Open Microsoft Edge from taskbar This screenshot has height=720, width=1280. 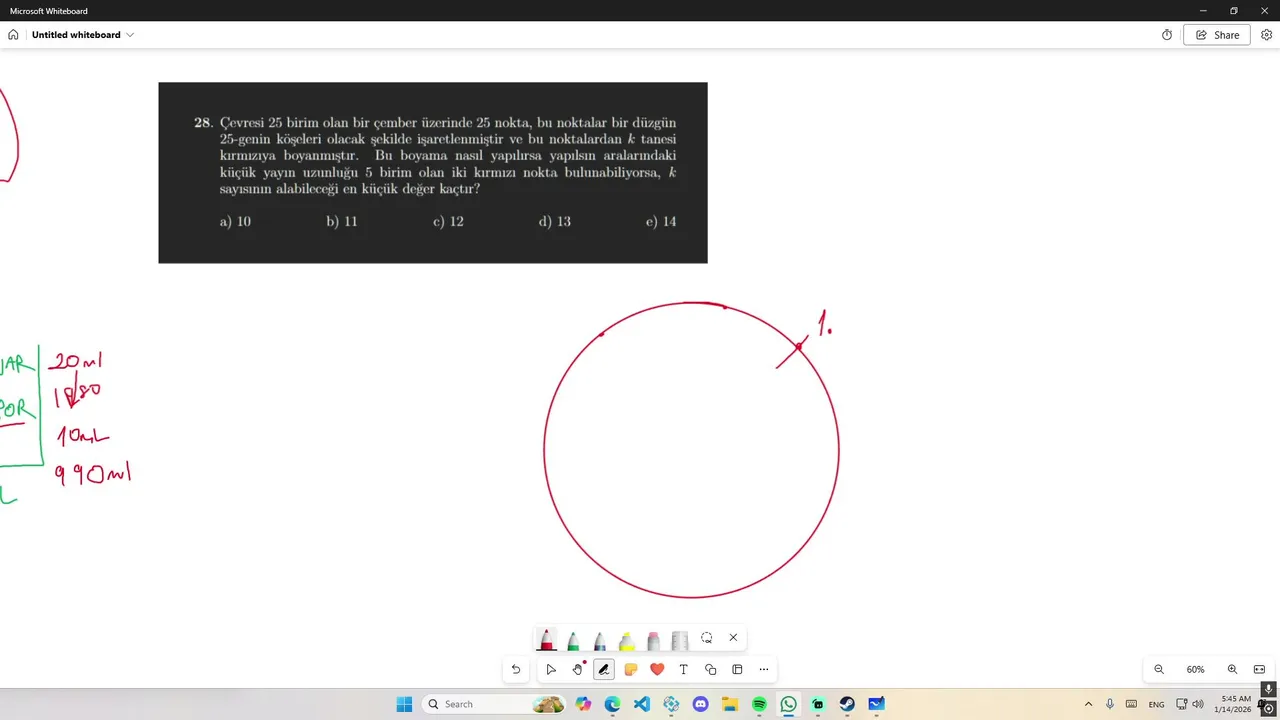612,704
